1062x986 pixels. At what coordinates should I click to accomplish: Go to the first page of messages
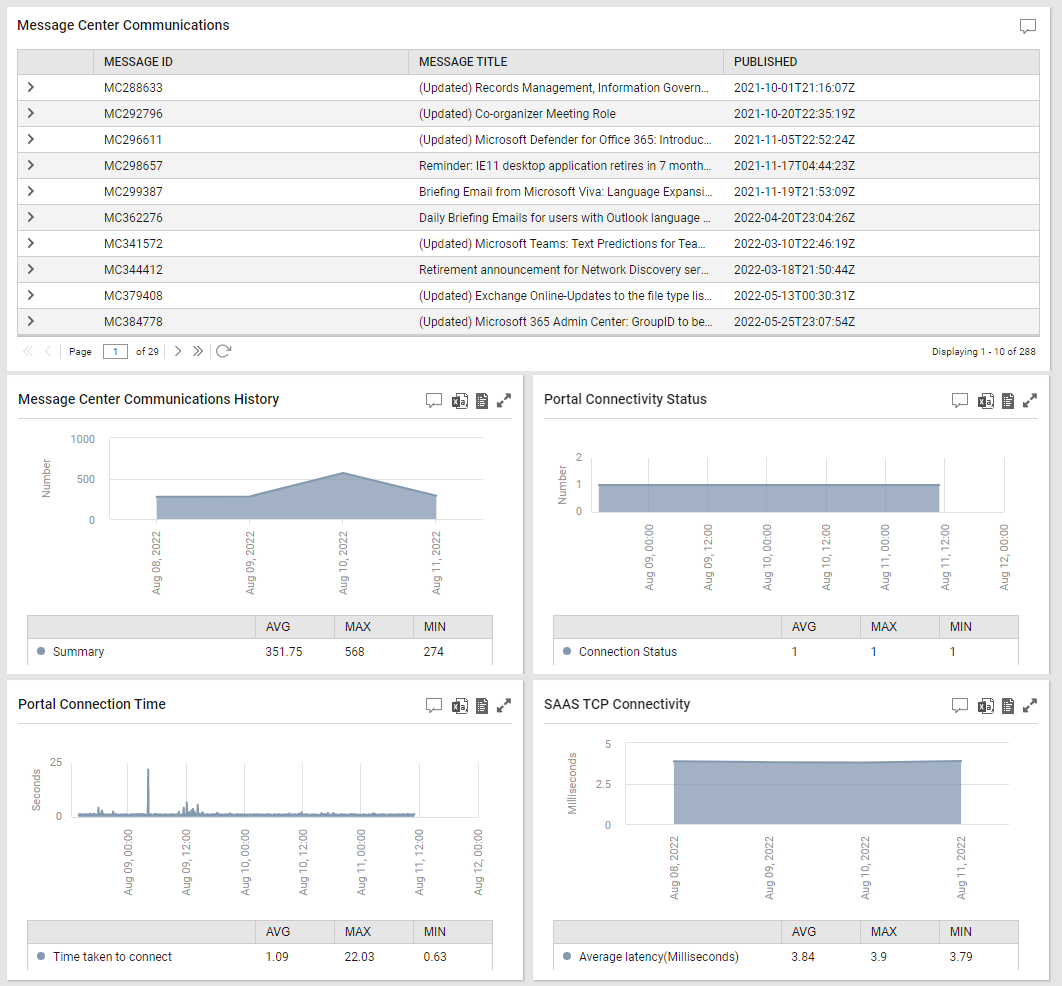coord(28,351)
